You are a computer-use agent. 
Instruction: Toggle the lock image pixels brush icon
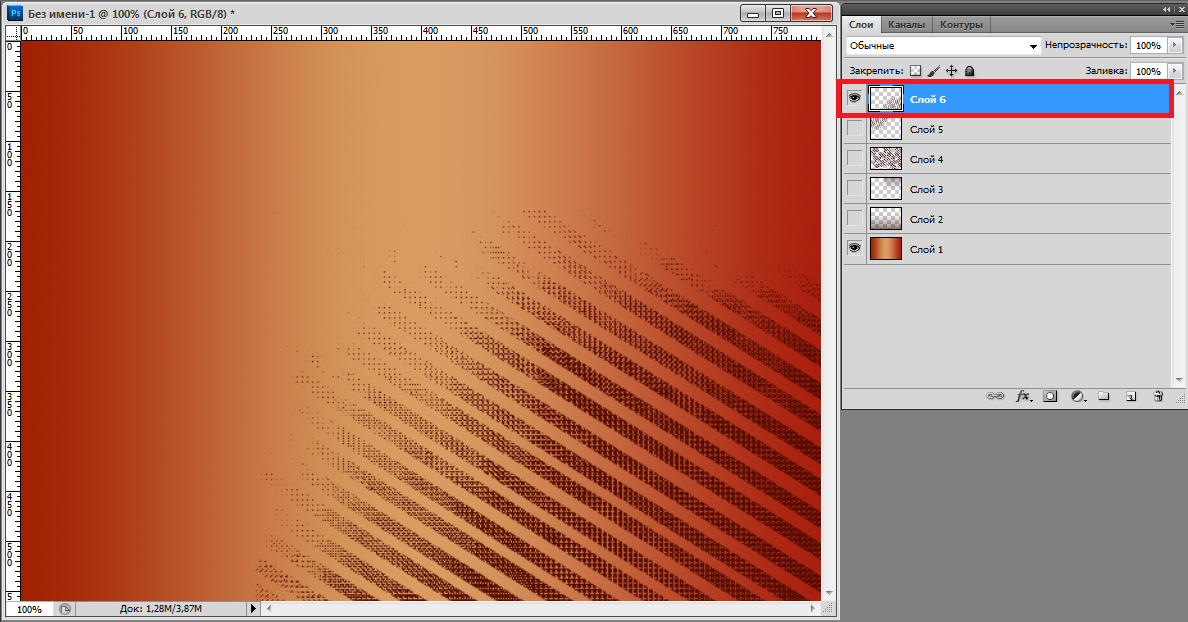[x=933, y=70]
